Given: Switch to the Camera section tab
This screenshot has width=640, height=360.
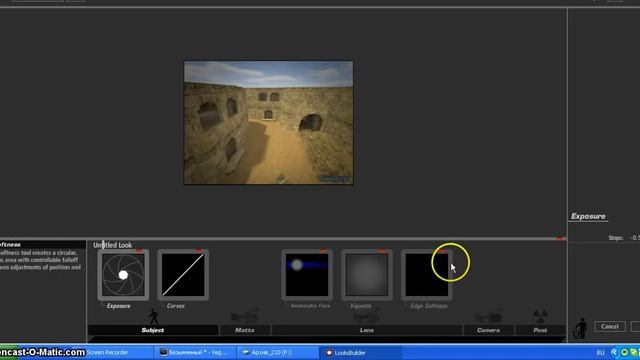Looking at the screenshot, I should pos(489,330).
